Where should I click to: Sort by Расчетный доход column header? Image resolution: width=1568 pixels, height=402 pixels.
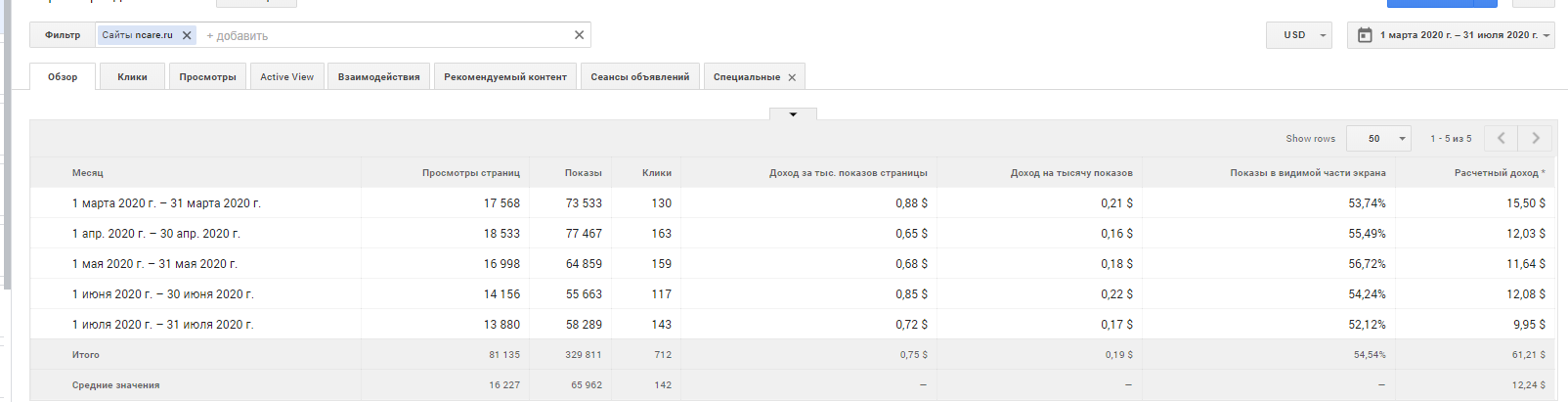pos(1499,173)
